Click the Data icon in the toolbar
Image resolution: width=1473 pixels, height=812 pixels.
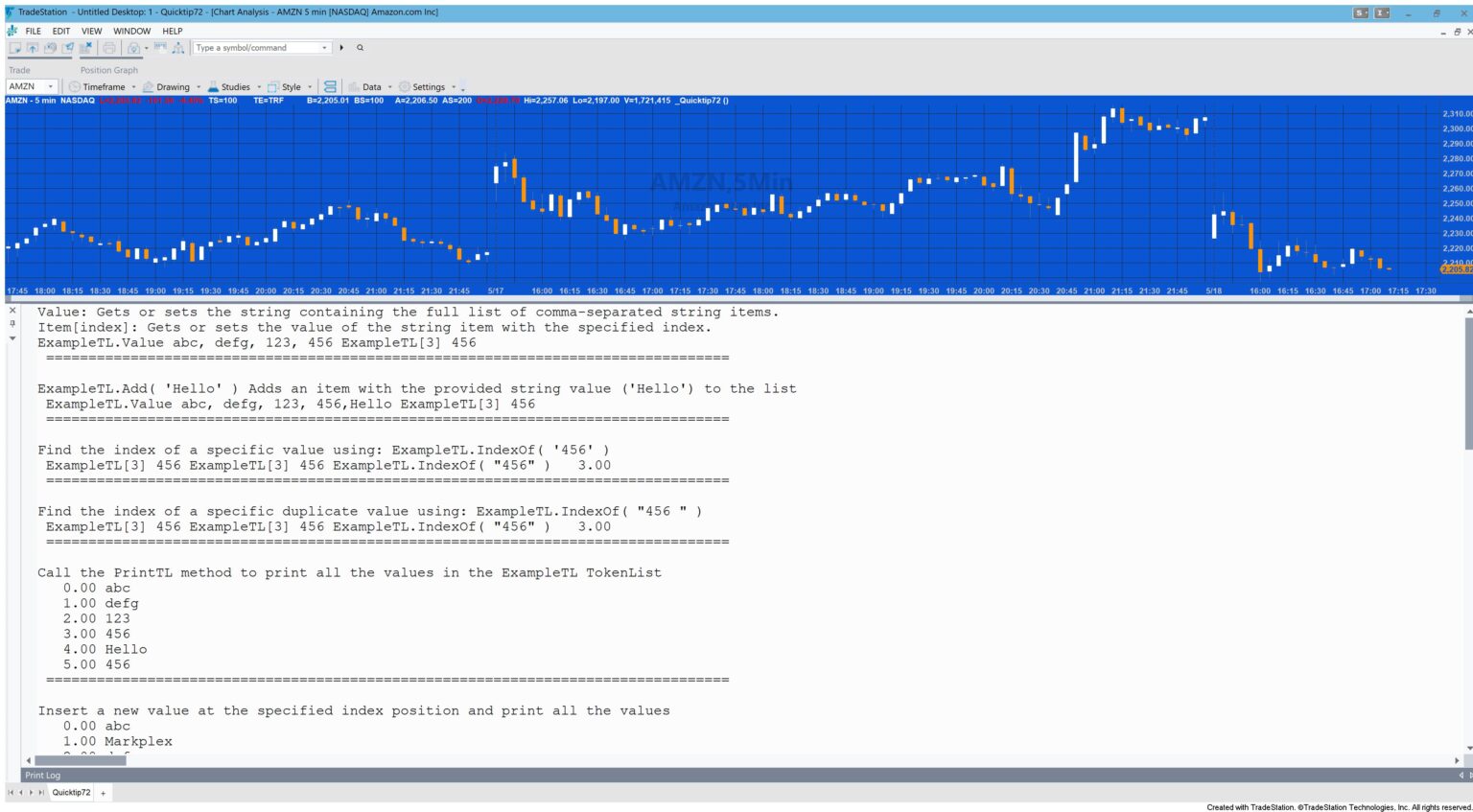pos(353,86)
